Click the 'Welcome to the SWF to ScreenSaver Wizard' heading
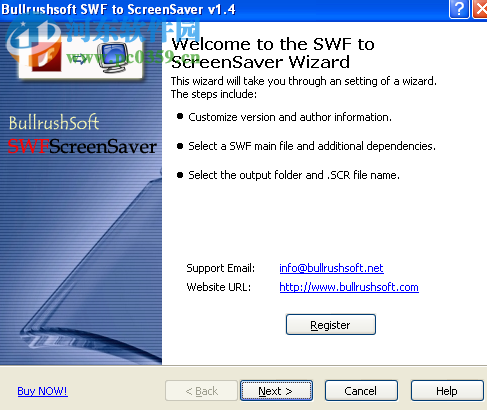Screen dimensions: 487x410 pyautogui.click(x=273, y=53)
